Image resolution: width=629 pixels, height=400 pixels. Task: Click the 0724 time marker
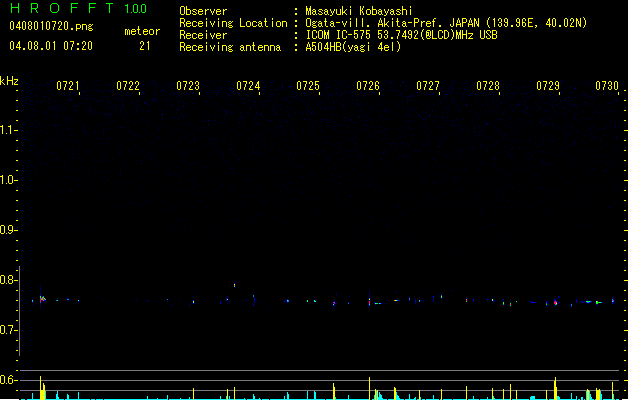point(248,86)
